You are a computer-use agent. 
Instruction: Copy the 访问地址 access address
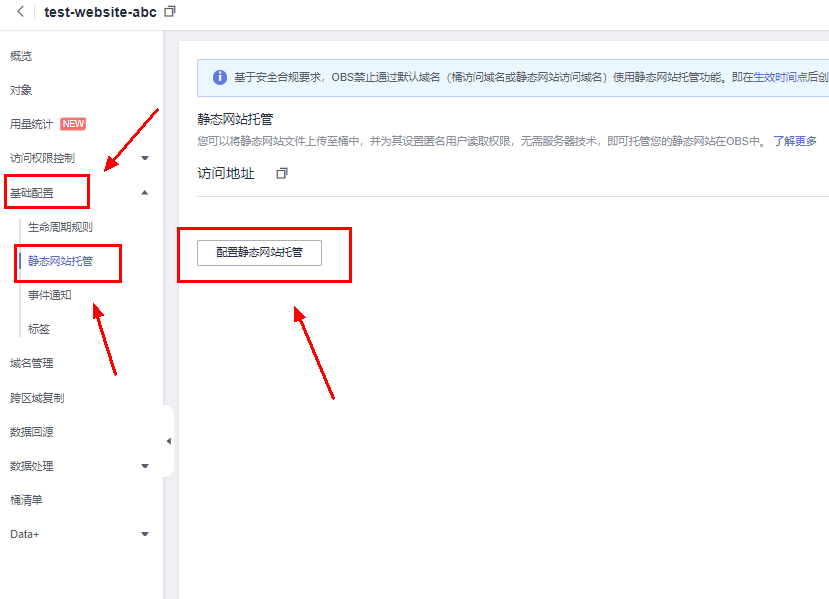[282, 172]
